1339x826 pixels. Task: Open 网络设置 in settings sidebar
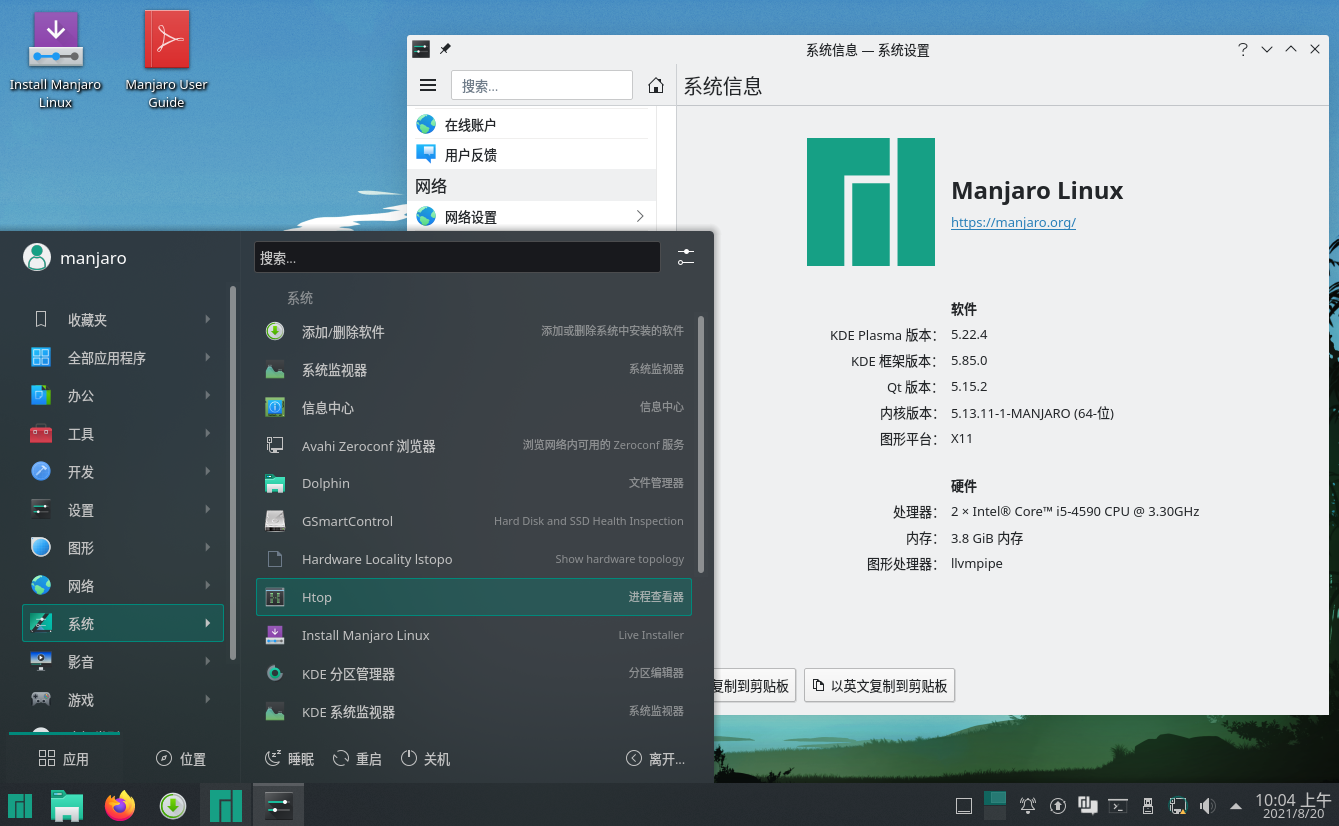531,216
